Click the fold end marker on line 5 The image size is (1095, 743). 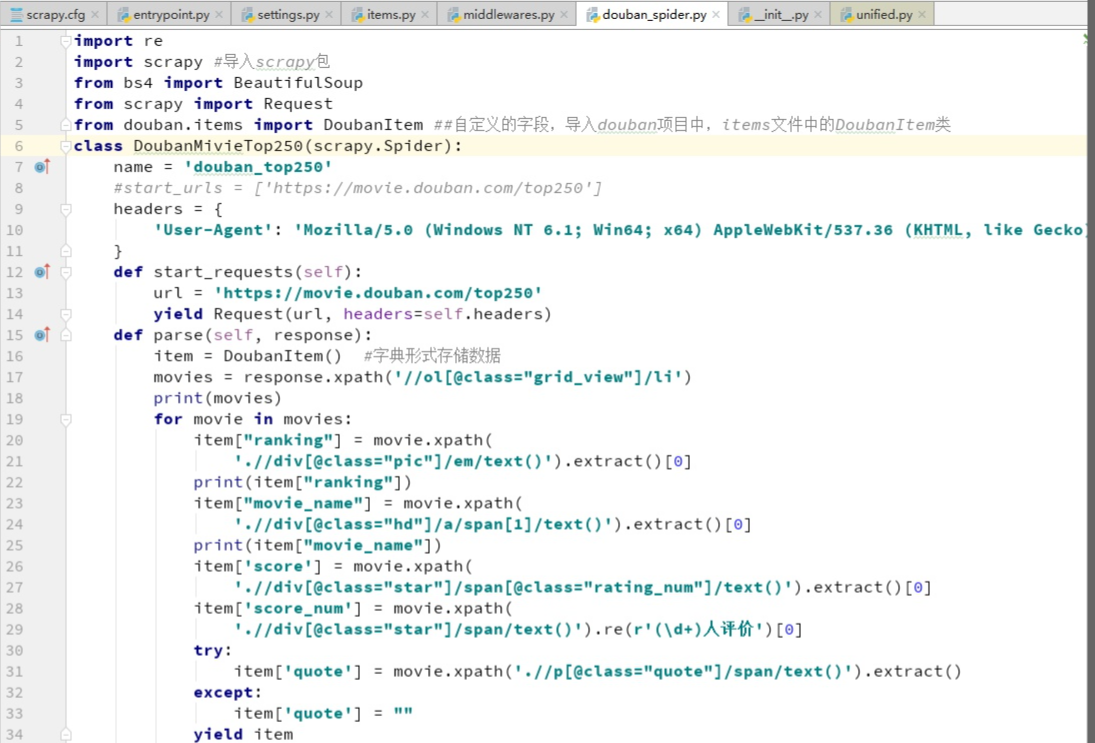coord(66,125)
